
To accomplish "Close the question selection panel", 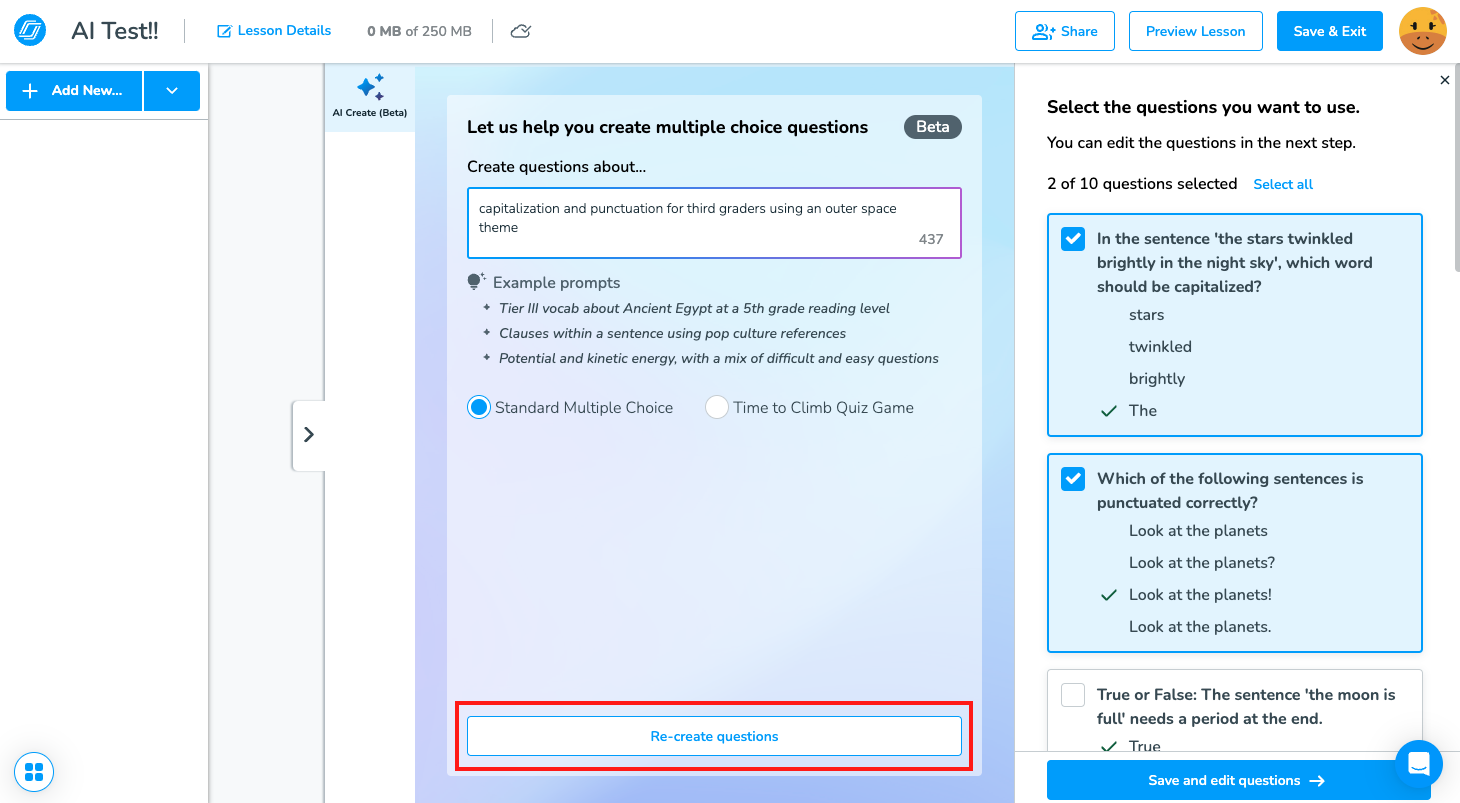I will tap(1444, 80).
